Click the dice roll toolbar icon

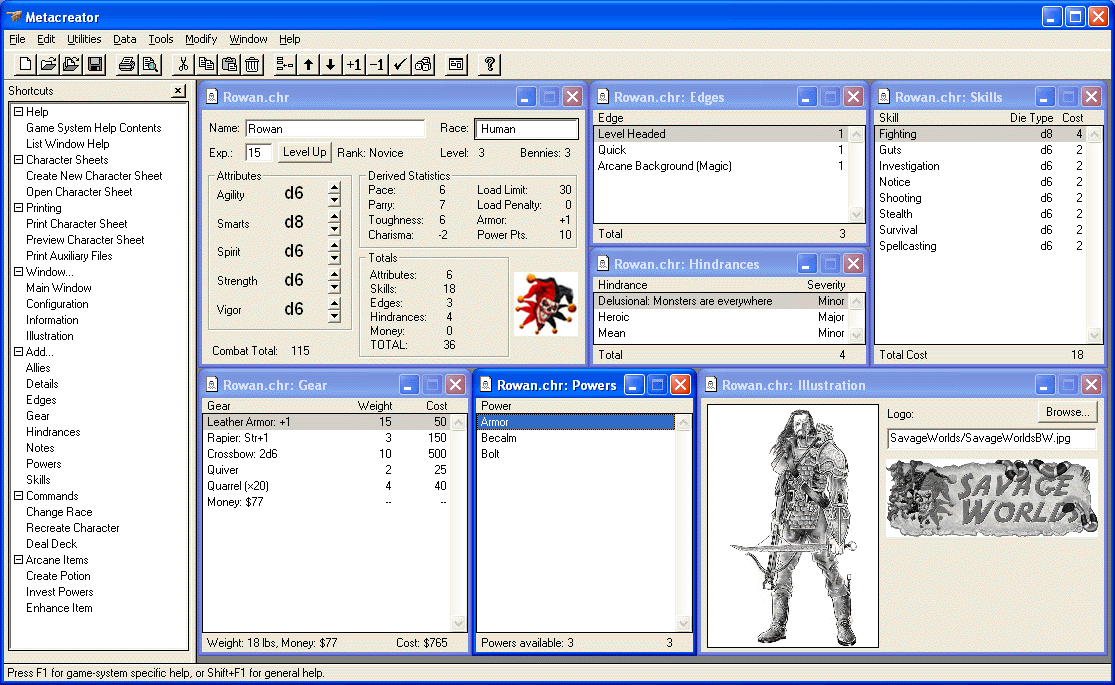pos(423,65)
